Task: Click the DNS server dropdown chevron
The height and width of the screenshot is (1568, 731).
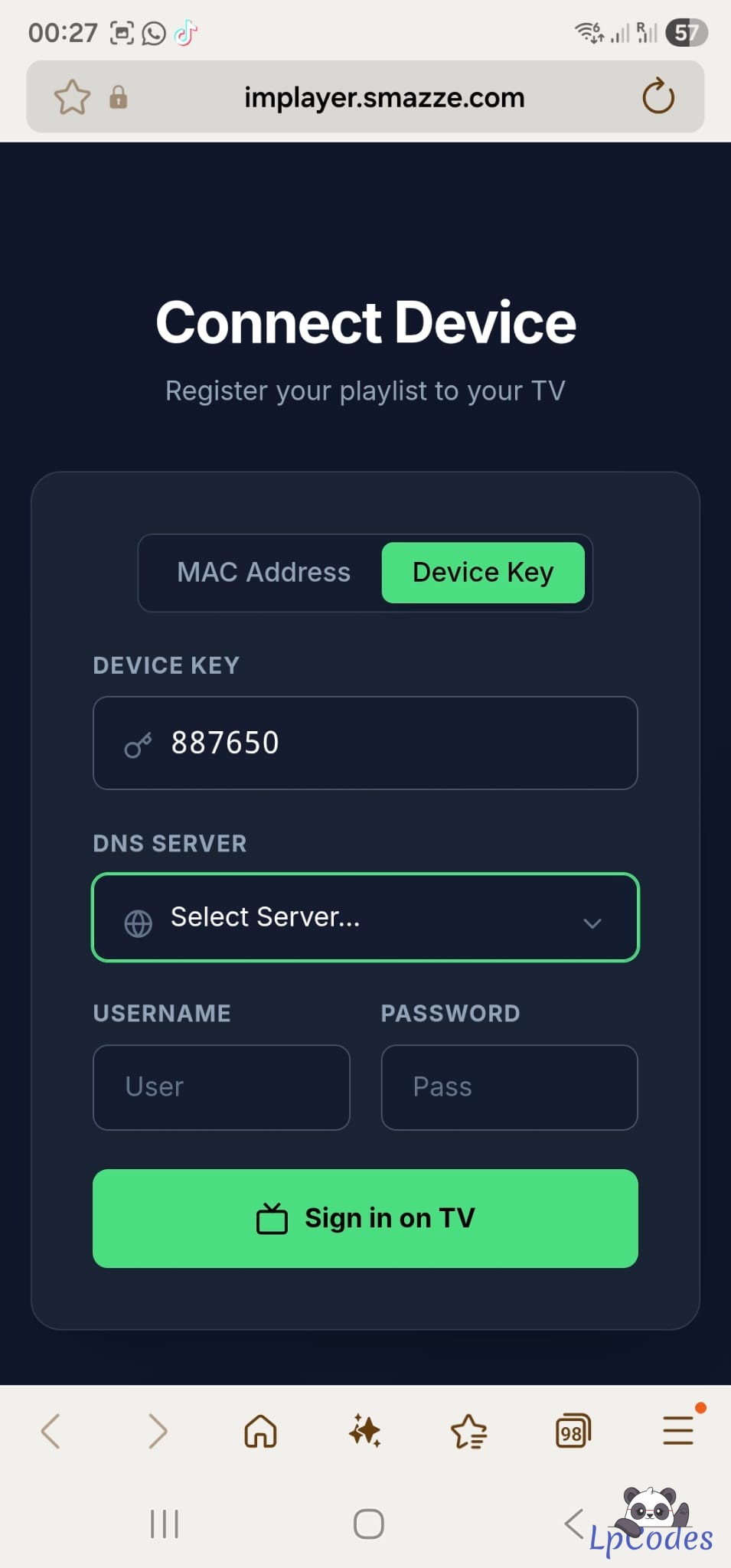Action: coord(592,923)
